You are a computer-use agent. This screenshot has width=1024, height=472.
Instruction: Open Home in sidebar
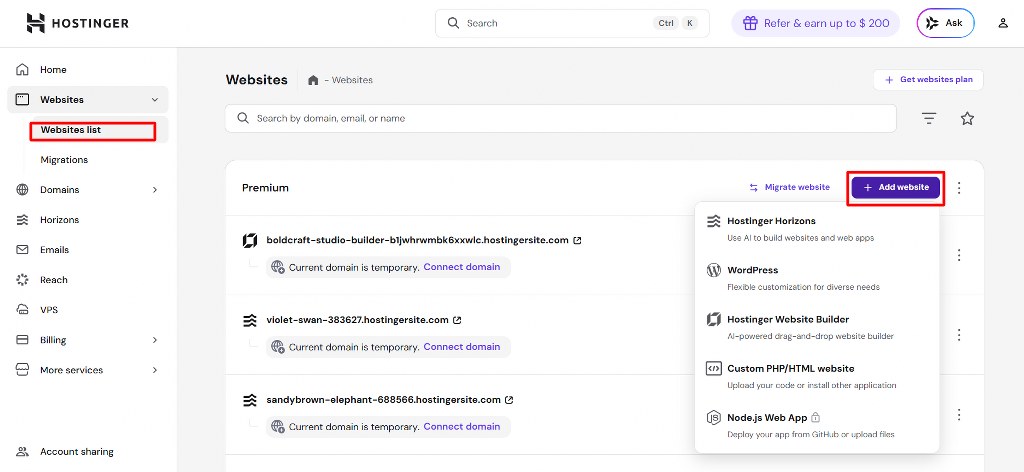point(54,69)
